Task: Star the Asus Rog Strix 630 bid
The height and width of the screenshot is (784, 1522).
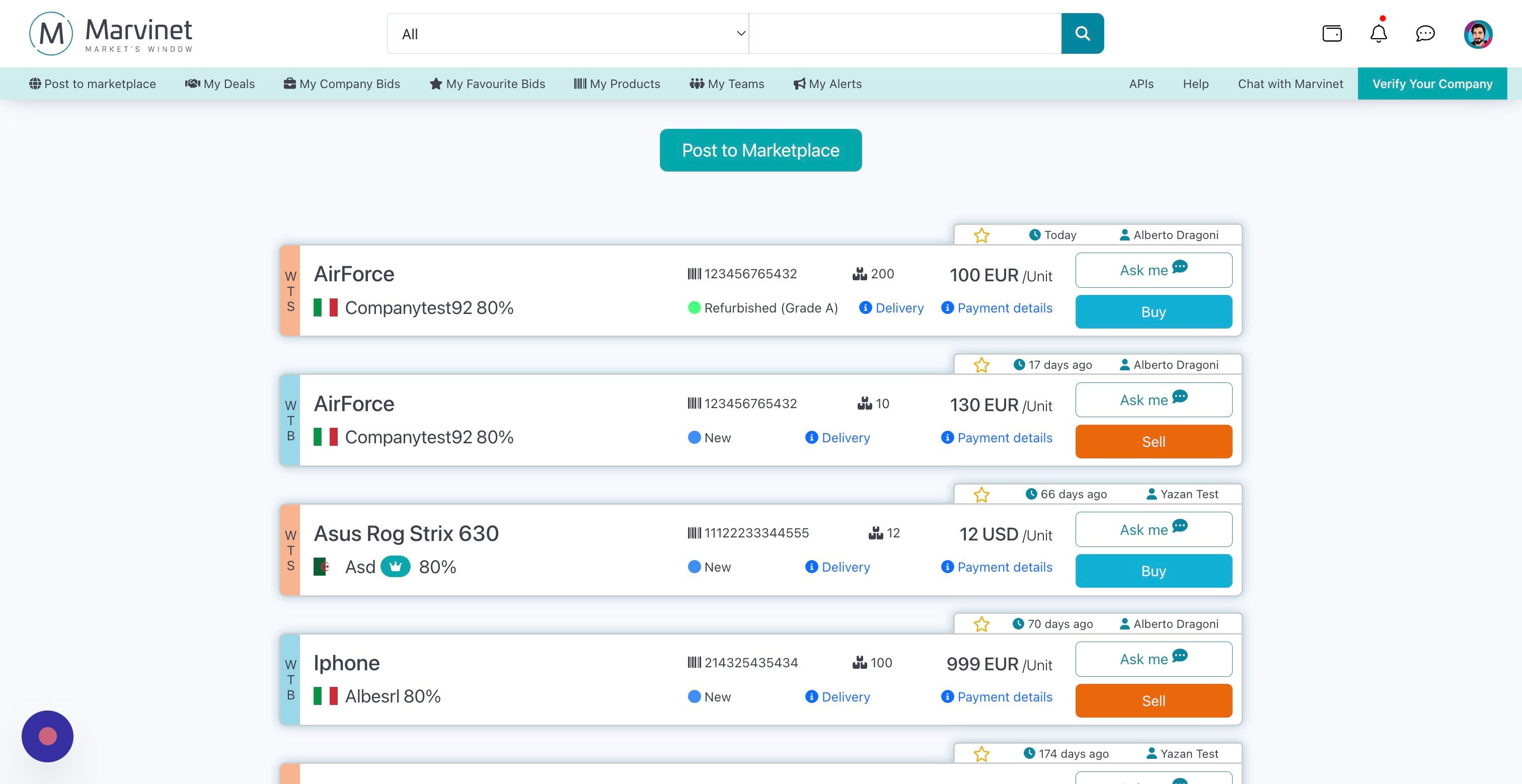Action: 981,495
